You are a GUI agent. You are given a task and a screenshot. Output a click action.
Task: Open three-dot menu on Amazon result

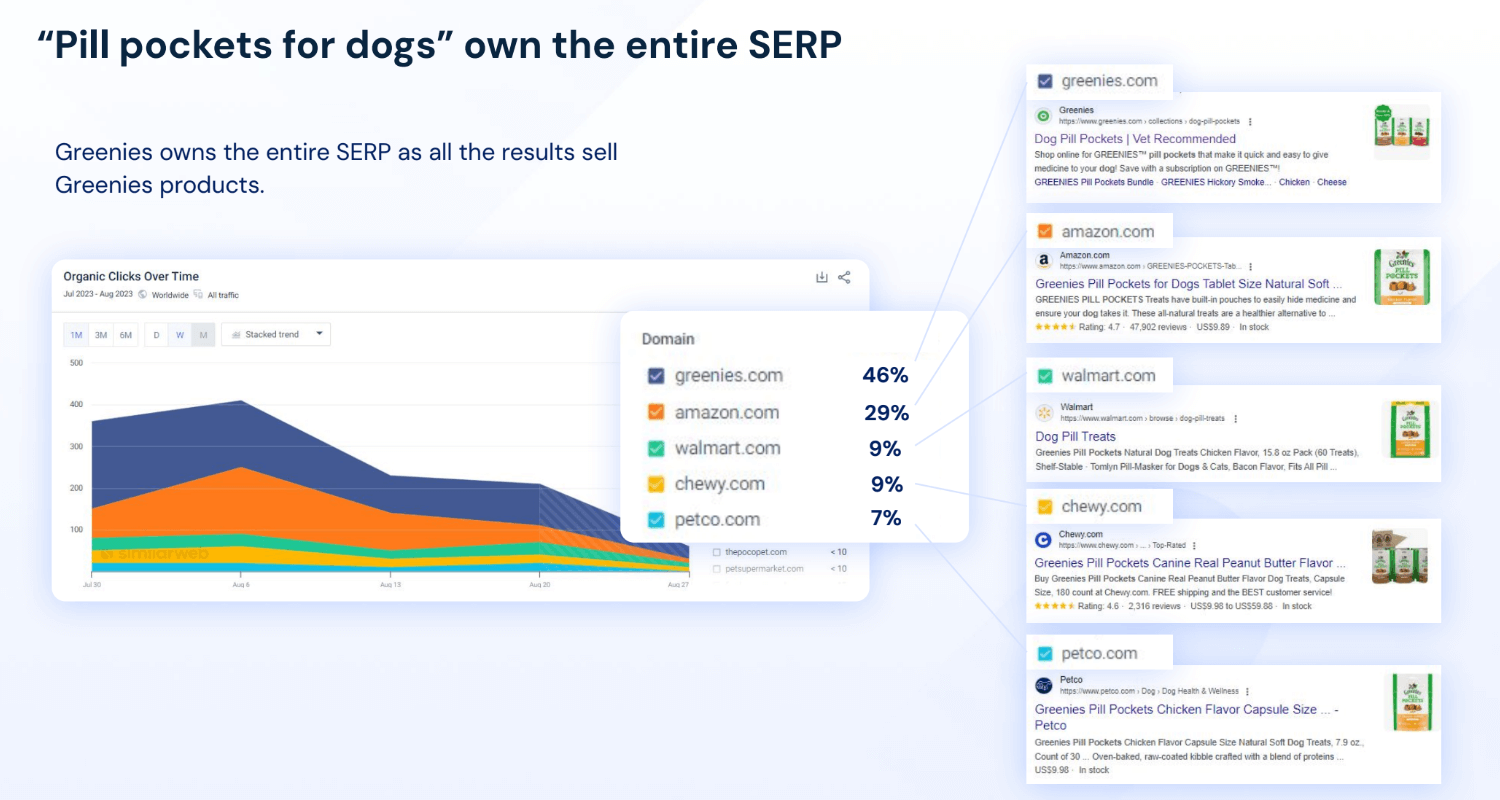[x=1250, y=267]
